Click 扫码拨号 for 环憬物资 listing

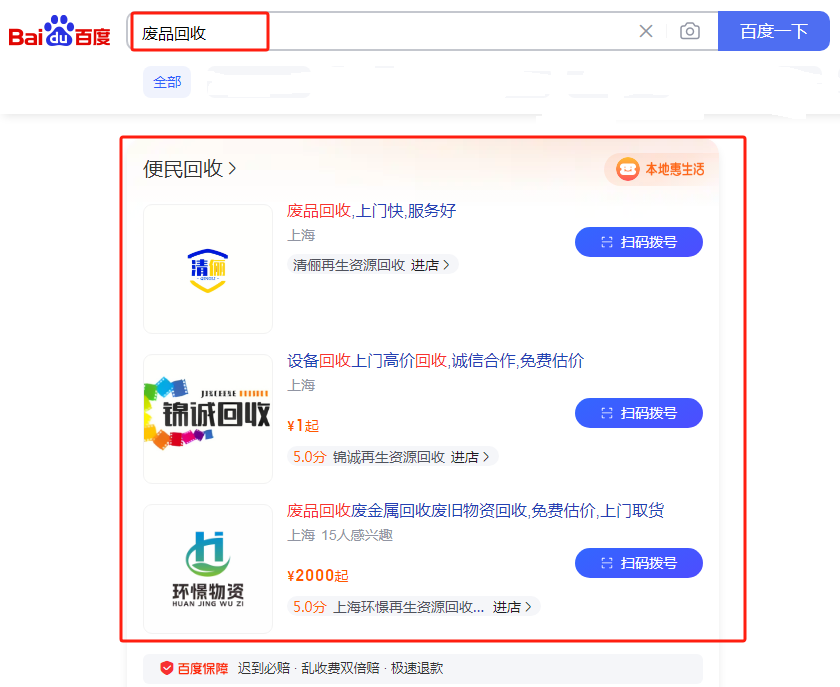(x=638, y=563)
